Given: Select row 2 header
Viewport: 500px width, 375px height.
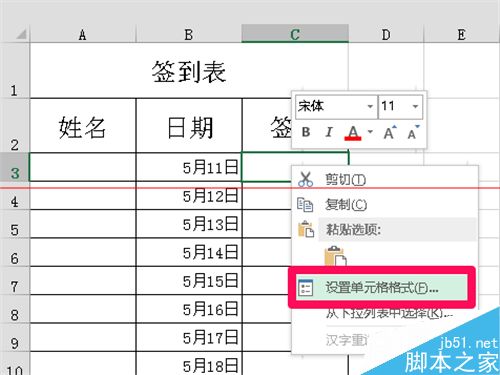Looking at the screenshot, I should pos(14,125).
